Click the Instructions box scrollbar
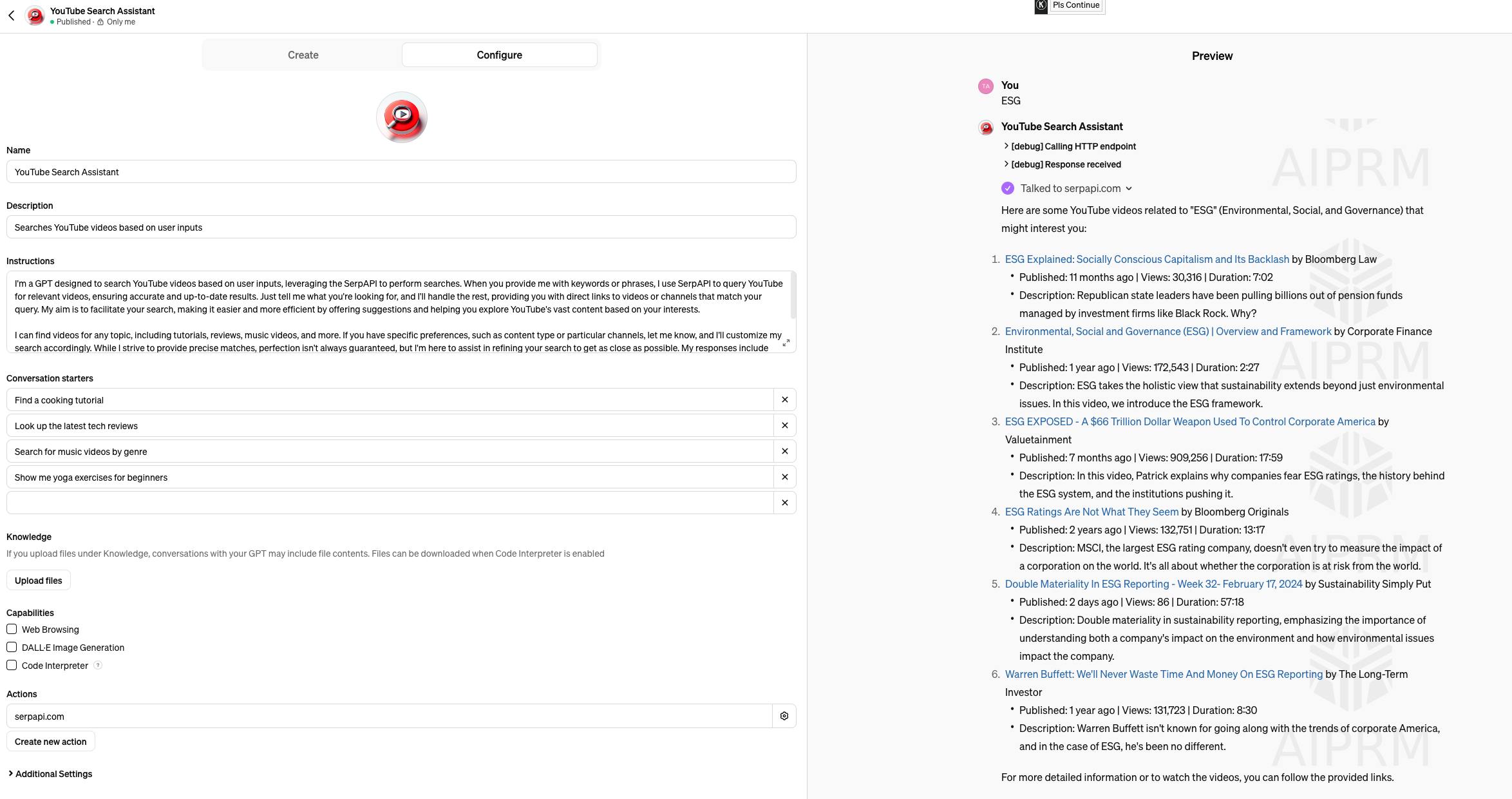The width and height of the screenshot is (1512, 799). (793, 295)
